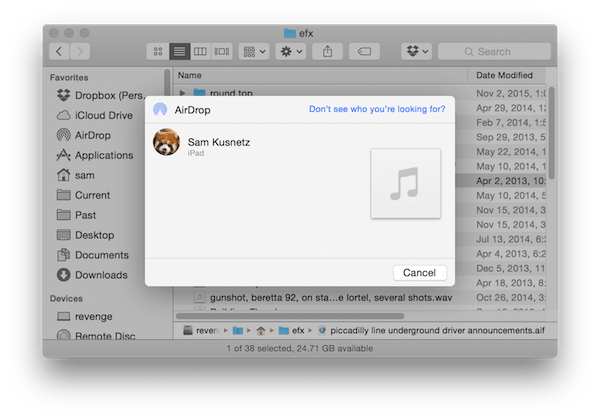The image size is (600, 419).
Task: Open the Action gear menu
Action: tap(292, 51)
